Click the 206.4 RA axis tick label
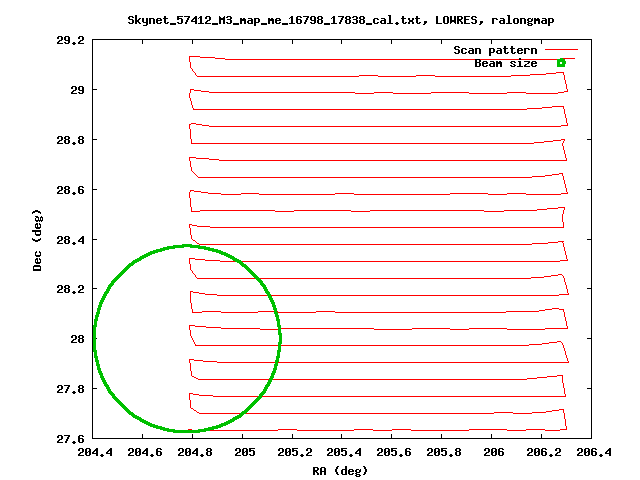 [594, 452]
